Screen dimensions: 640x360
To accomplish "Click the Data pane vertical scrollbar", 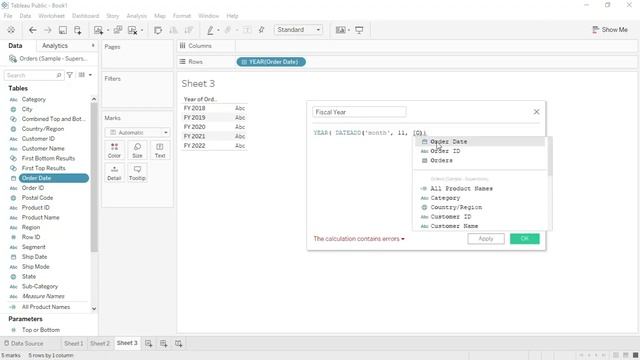I will [x=94, y=176].
